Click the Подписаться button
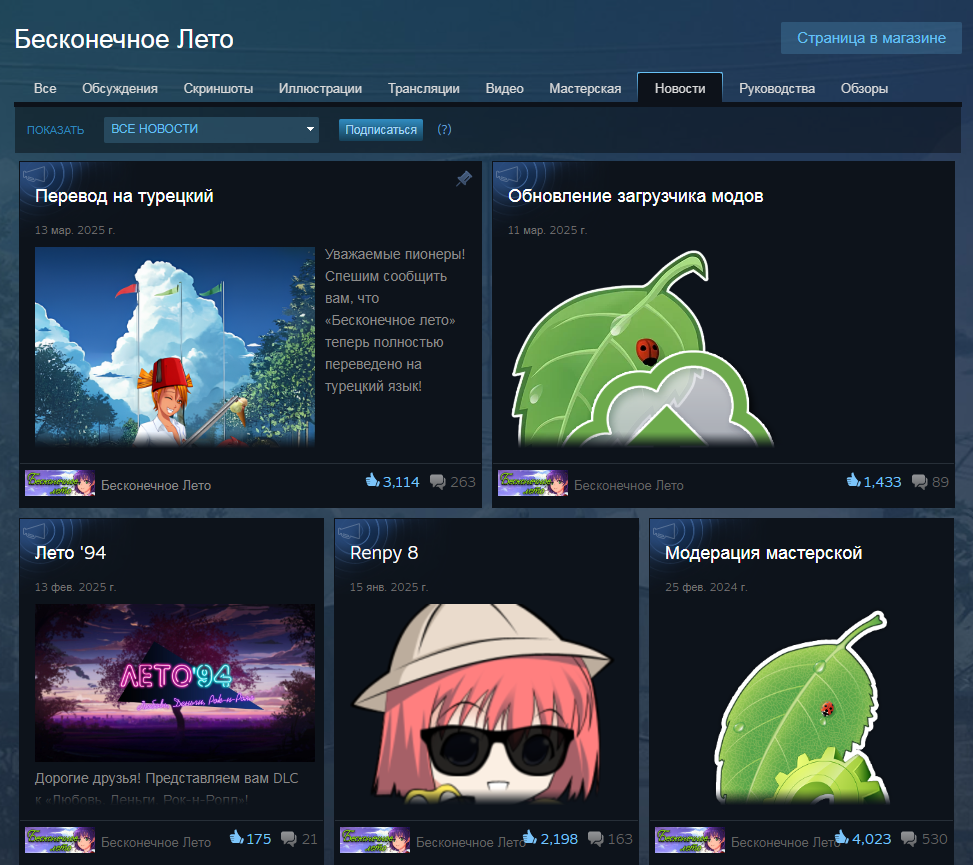 (x=381, y=130)
